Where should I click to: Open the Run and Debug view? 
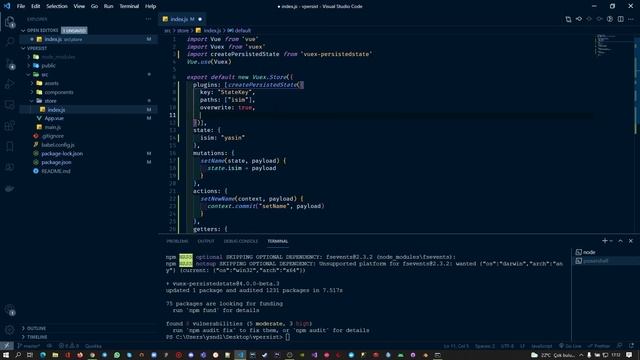pos(10,84)
